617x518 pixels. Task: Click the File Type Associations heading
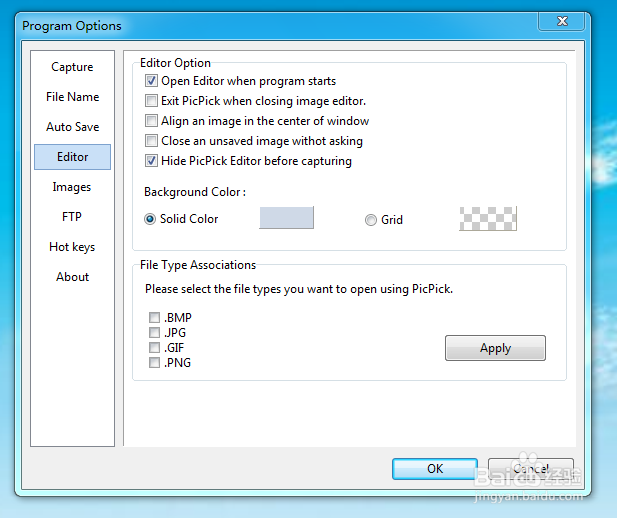point(198,265)
